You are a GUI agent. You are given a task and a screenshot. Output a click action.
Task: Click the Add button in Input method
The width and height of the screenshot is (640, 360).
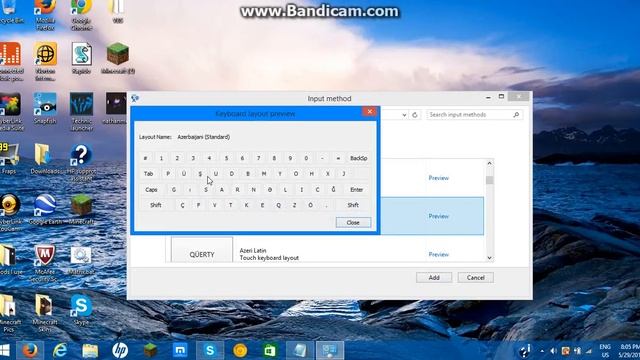[434, 278]
